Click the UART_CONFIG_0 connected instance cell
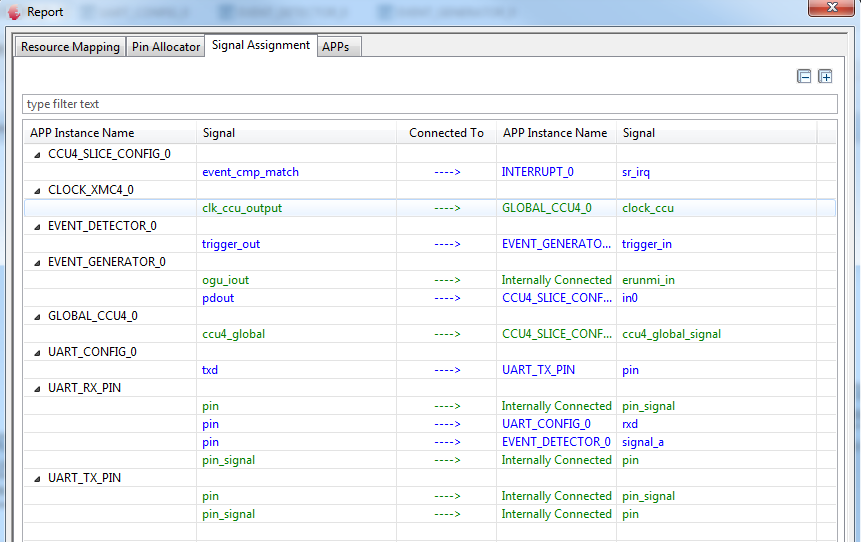 click(546, 424)
